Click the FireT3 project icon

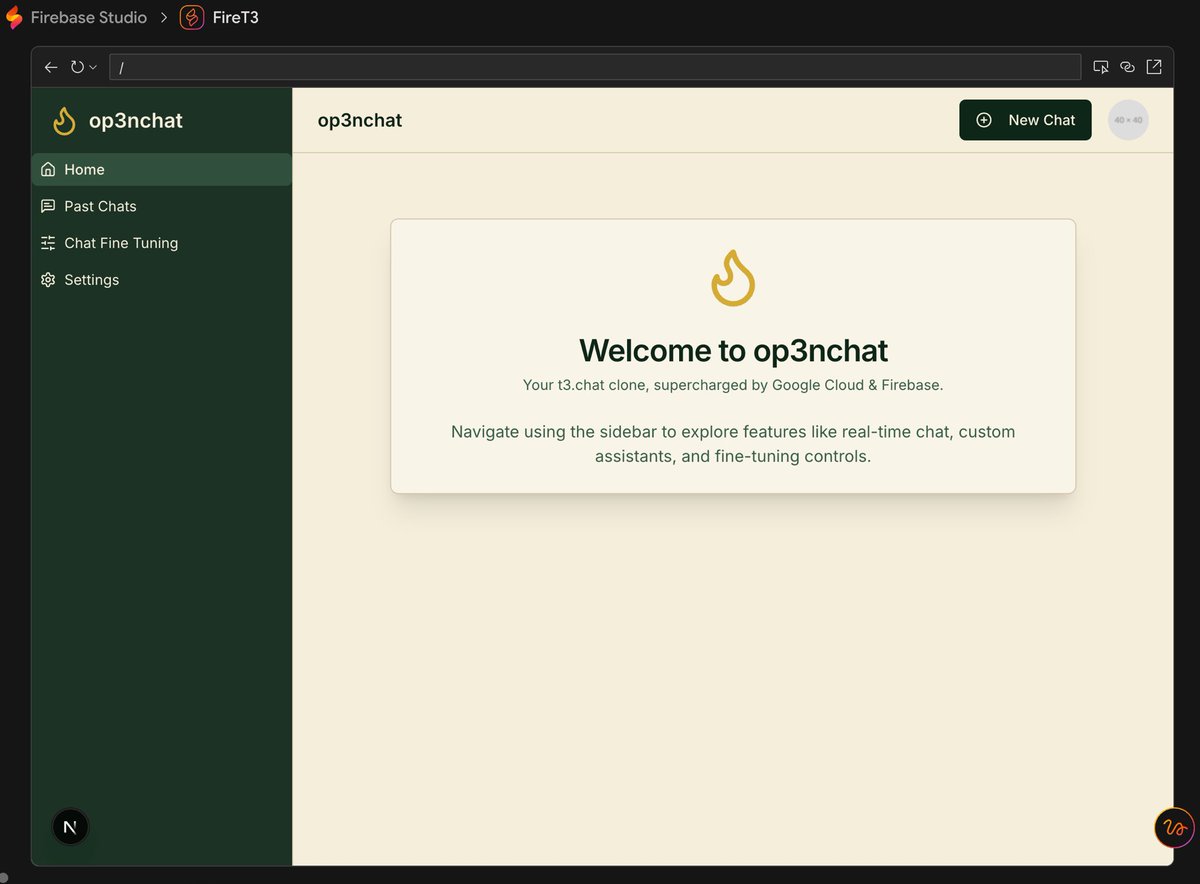tap(192, 17)
